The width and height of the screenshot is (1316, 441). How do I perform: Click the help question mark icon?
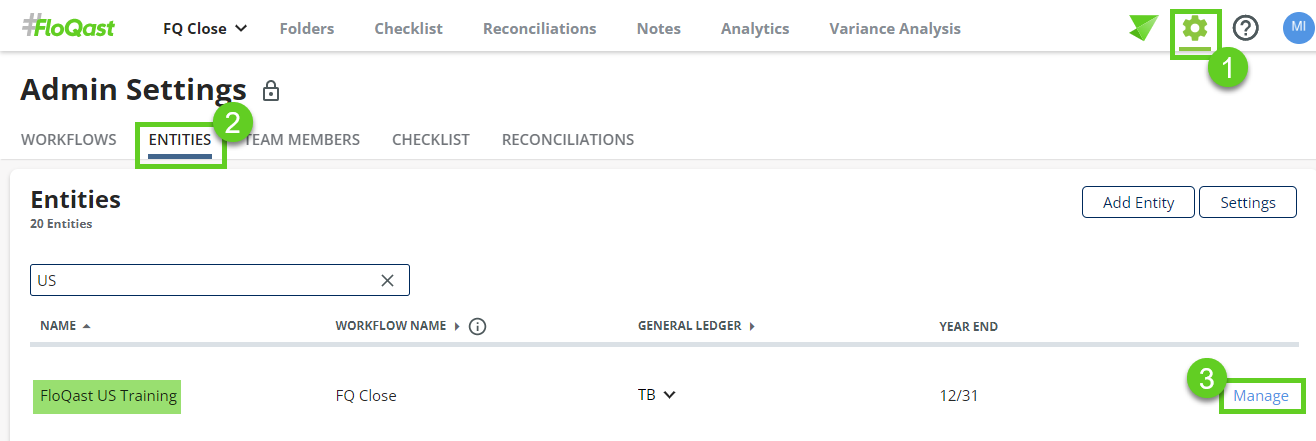tap(1245, 29)
